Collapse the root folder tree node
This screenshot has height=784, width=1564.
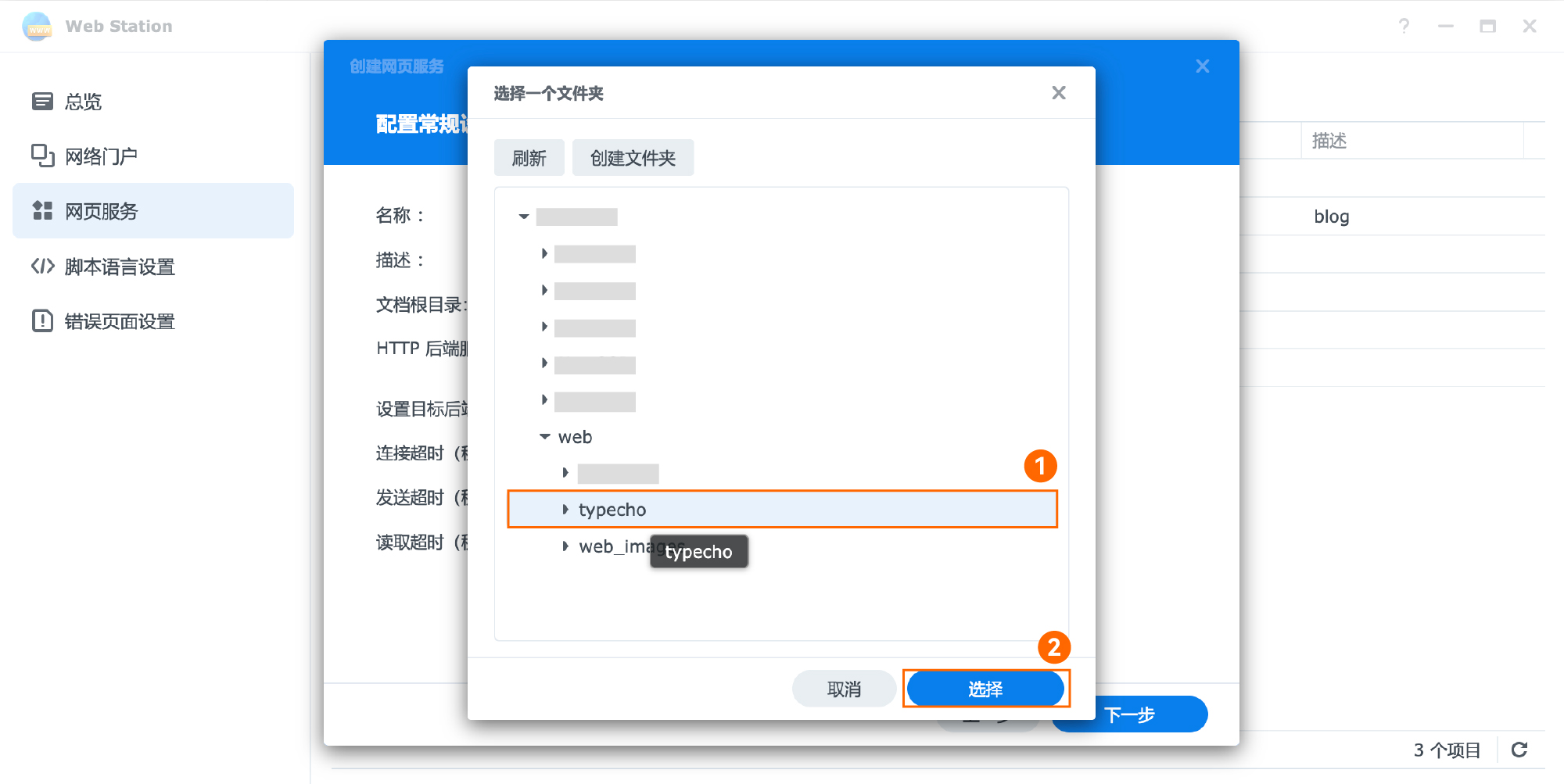pyautogui.click(x=524, y=217)
